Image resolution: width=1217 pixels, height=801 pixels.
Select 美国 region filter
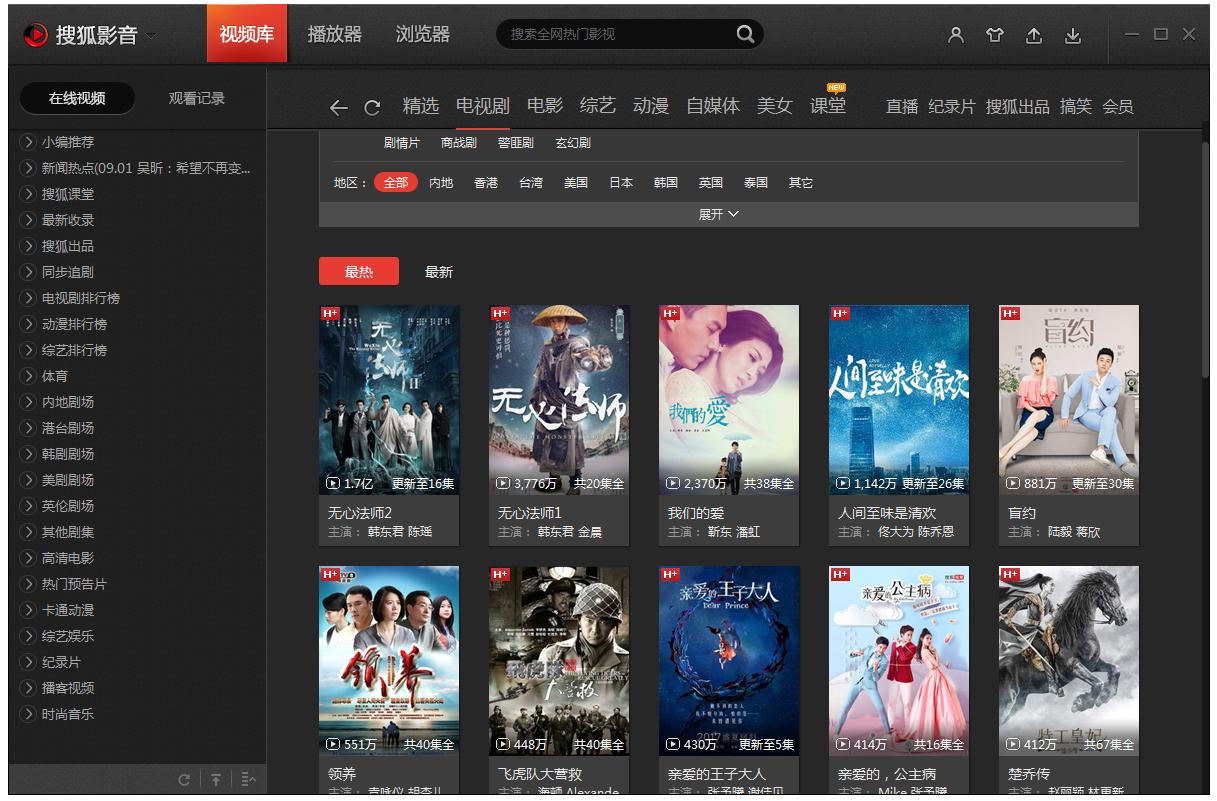point(576,183)
